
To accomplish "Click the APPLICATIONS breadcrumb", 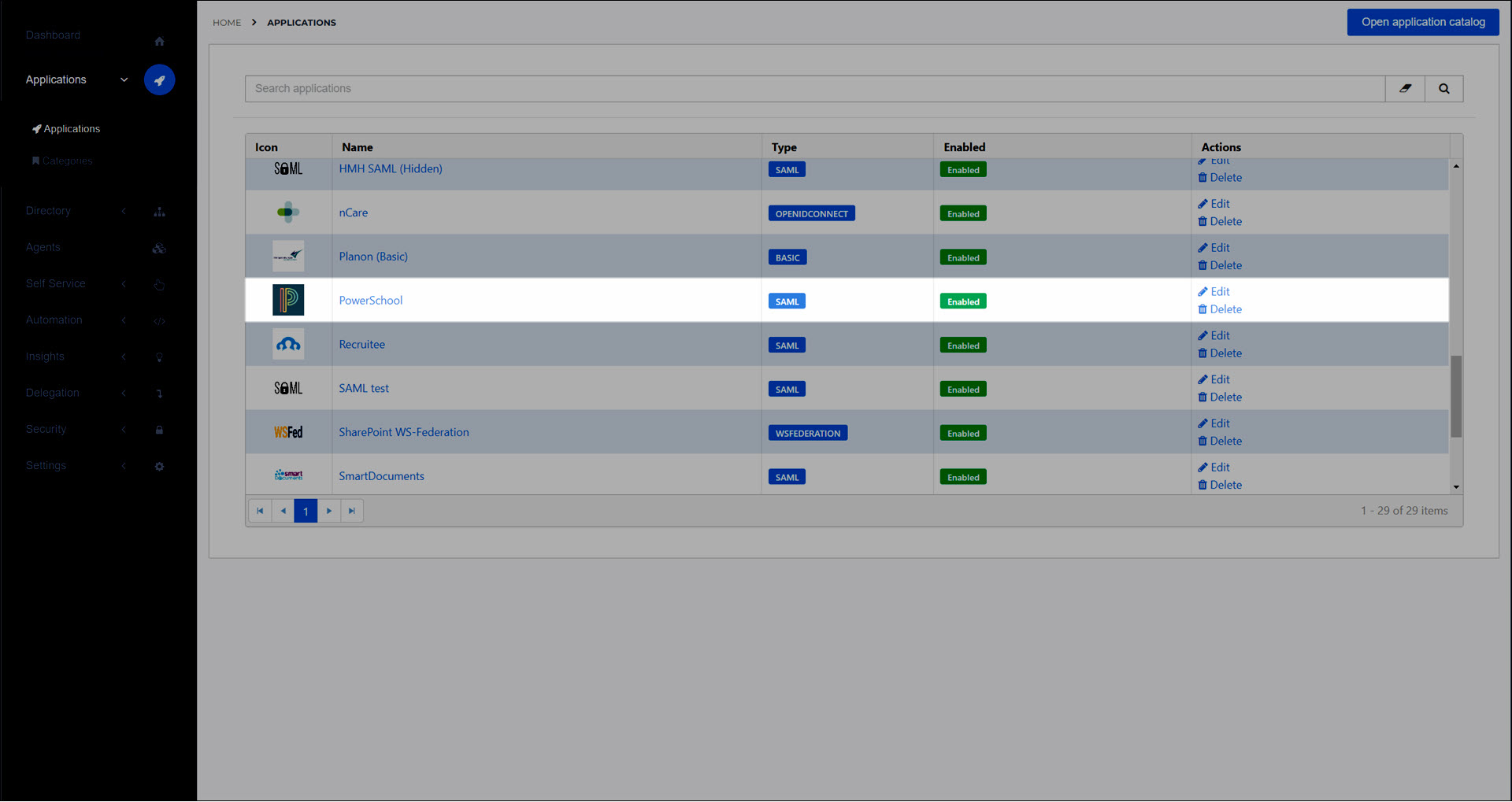I will pos(302,23).
